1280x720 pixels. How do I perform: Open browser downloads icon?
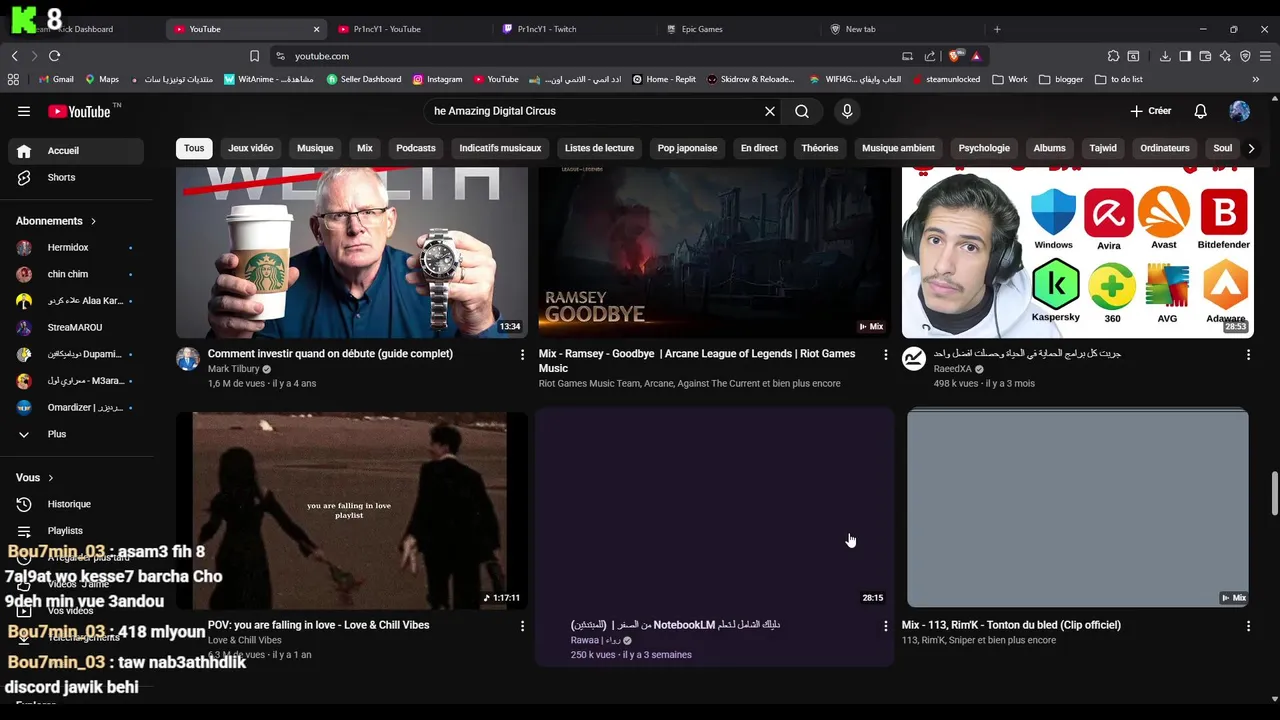pyautogui.click(x=1165, y=56)
